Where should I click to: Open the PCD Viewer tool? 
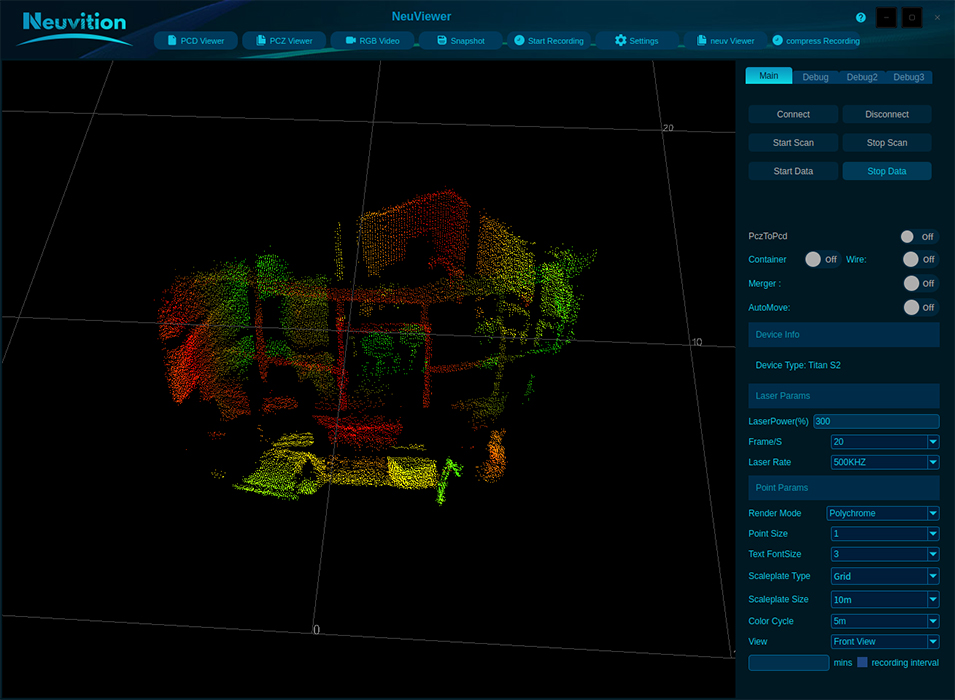click(x=196, y=41)
